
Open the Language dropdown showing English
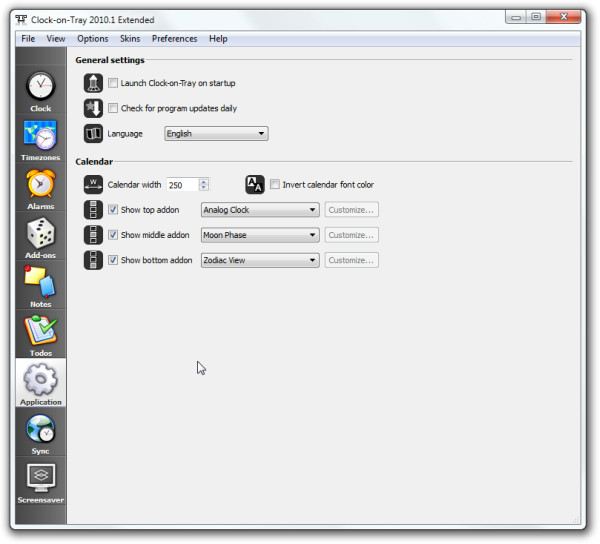coord(216,134)
